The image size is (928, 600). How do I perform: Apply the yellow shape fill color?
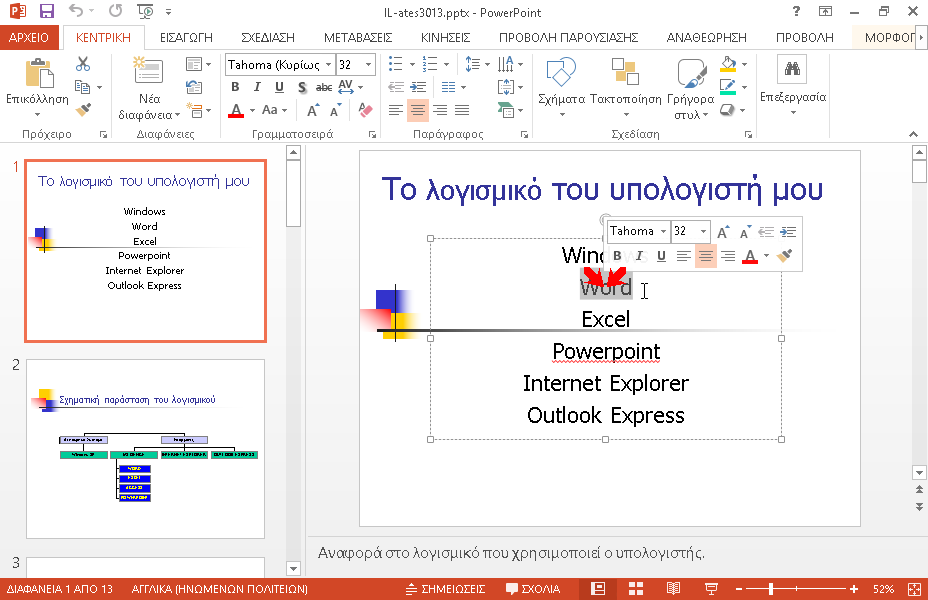coord(728,64)
